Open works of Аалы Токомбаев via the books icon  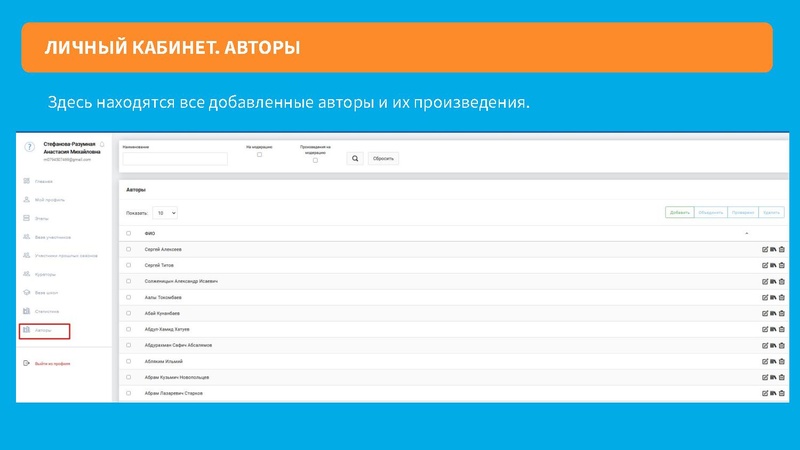pyautogui.click(x=773, y=297)
